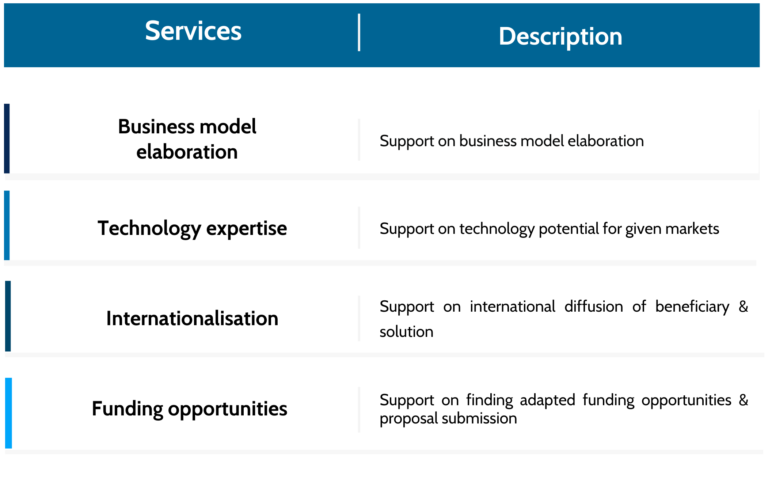Click the divider between Technology expertise and description
The image size is (768, 479).
[x=359, y=228]
